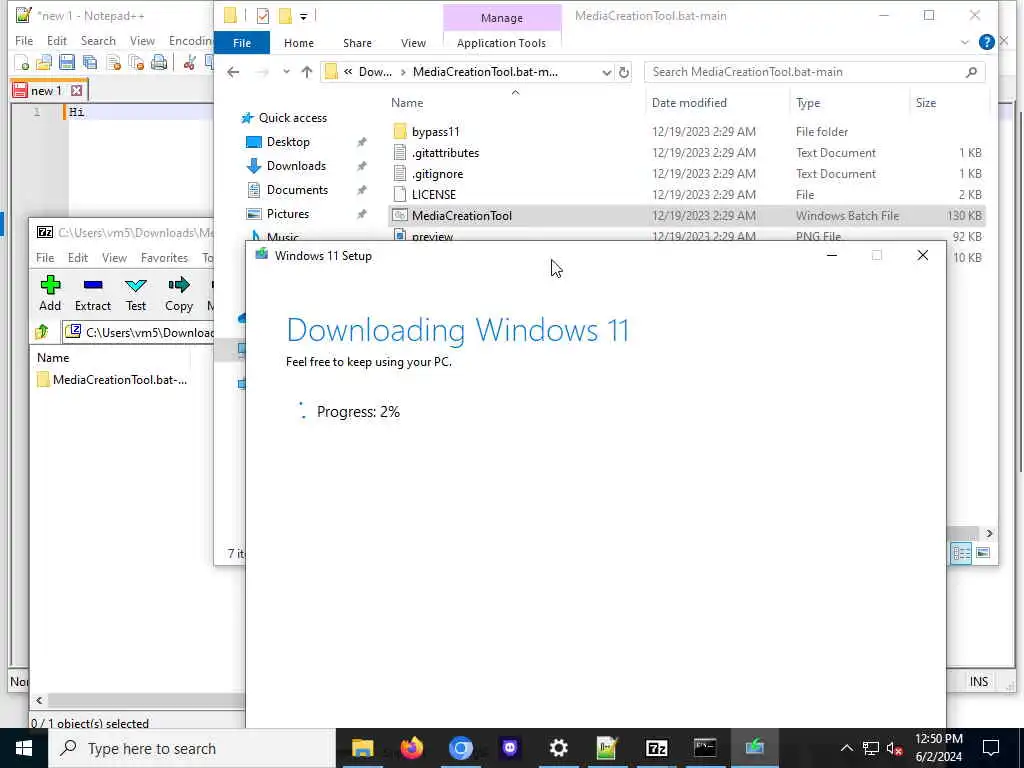The image size is (1024, 768).
Task: Select Manage contextual tab in Explorer
Action: click(x=502, y=18)
